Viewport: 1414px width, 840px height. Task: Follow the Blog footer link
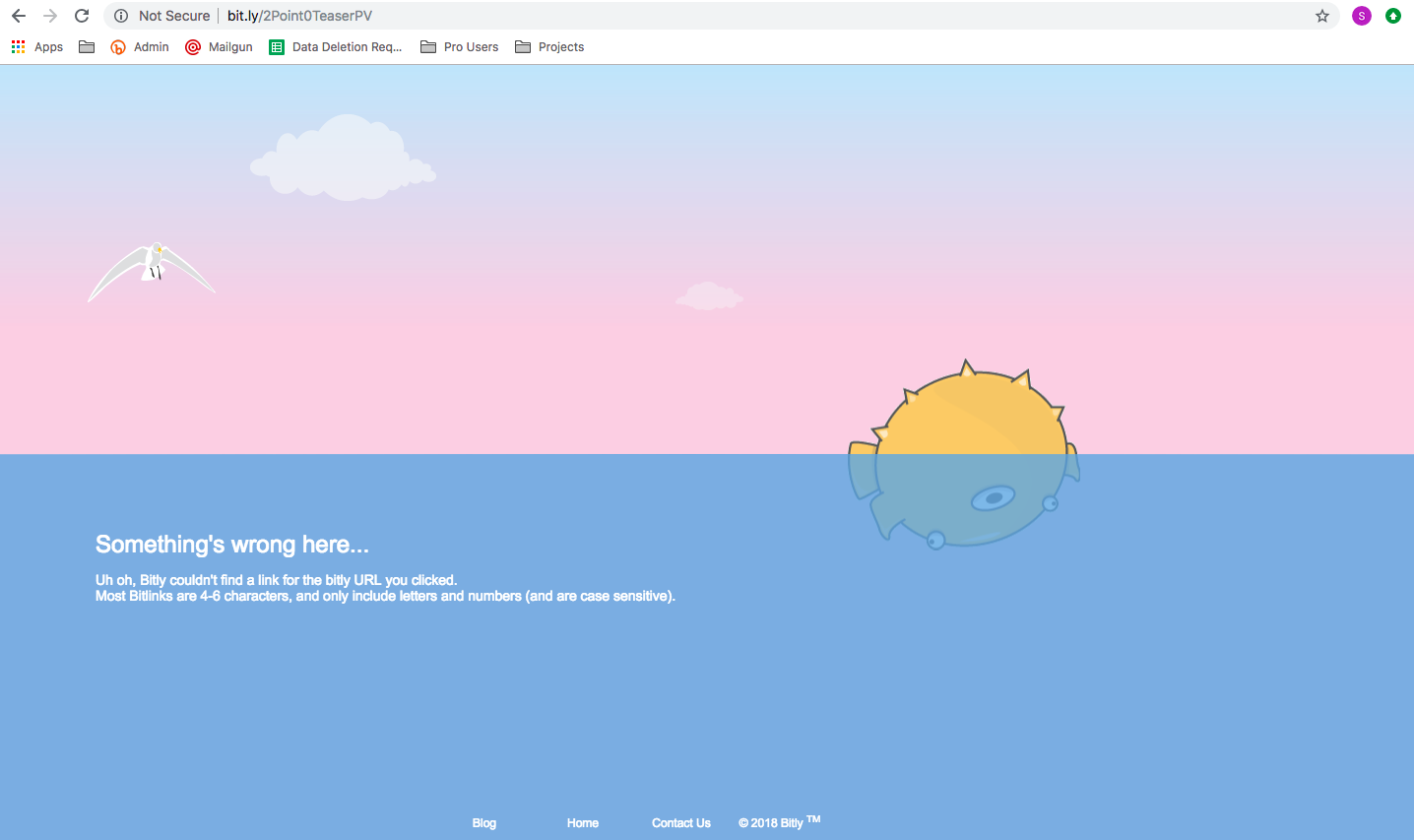click(x=484, y=823)
